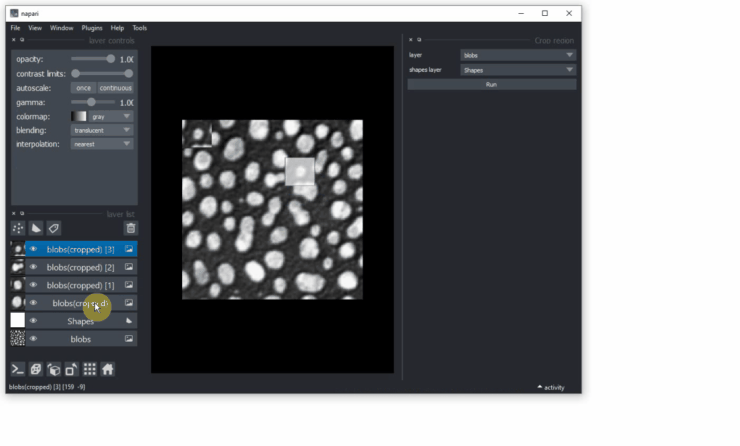Open the napari console

click(17, 369)
